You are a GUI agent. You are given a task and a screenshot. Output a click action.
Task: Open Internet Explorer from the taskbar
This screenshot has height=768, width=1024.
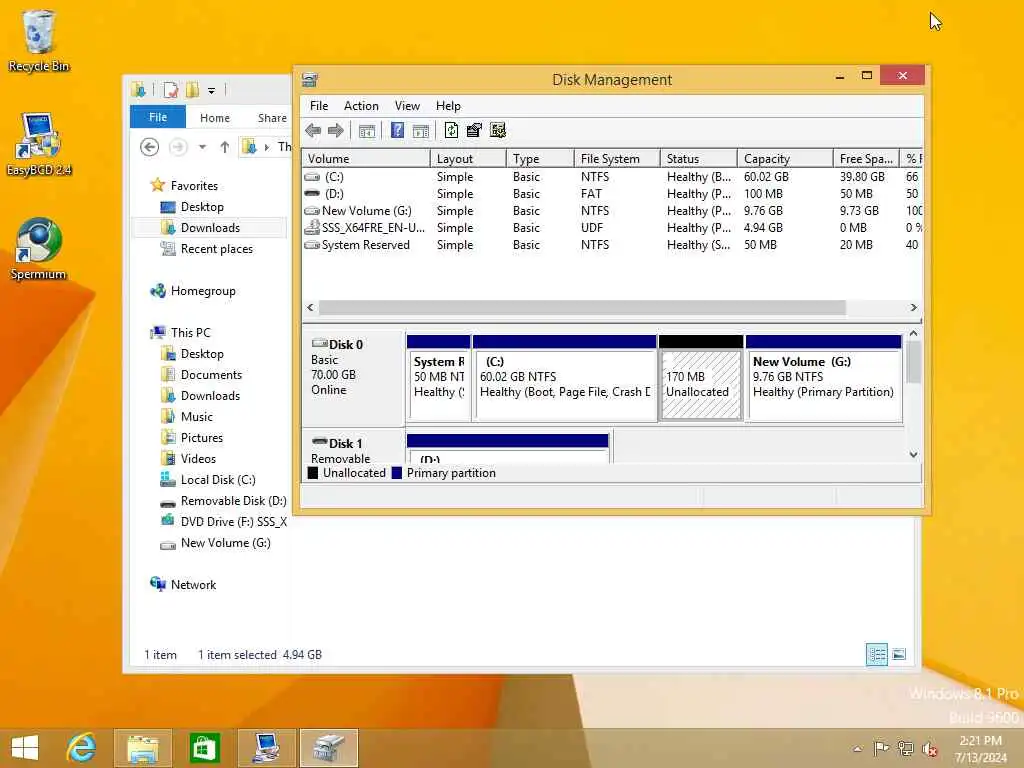82,747
